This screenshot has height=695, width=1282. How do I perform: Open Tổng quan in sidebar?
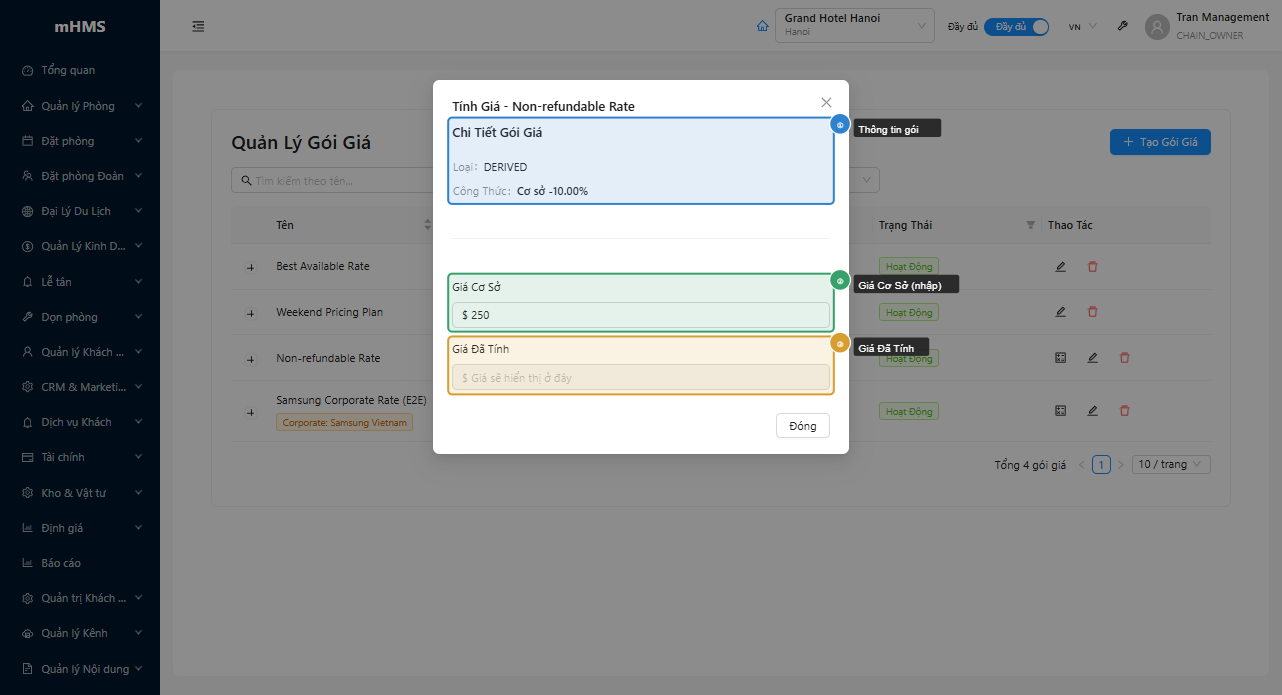pyautogui.click(x=68, y=70)
